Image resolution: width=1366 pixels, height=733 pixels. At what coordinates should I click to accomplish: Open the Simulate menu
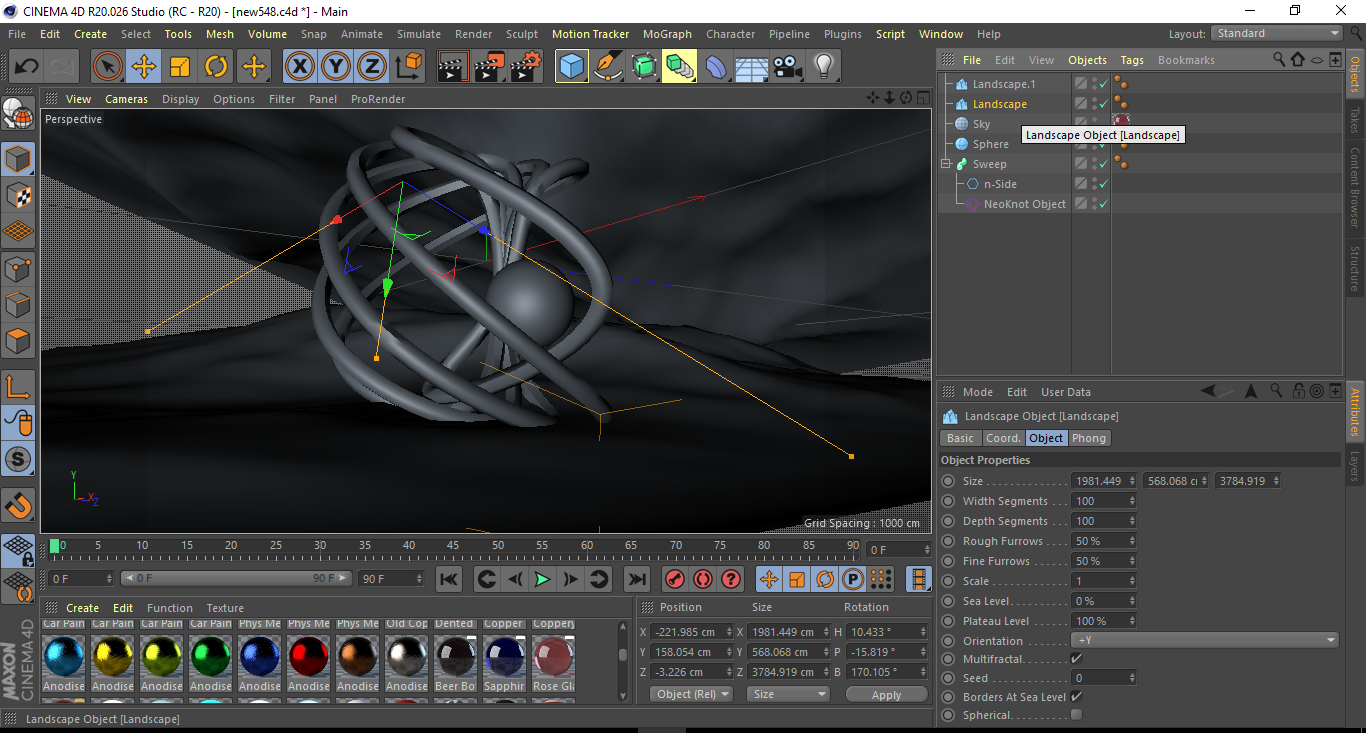[419, 34]
